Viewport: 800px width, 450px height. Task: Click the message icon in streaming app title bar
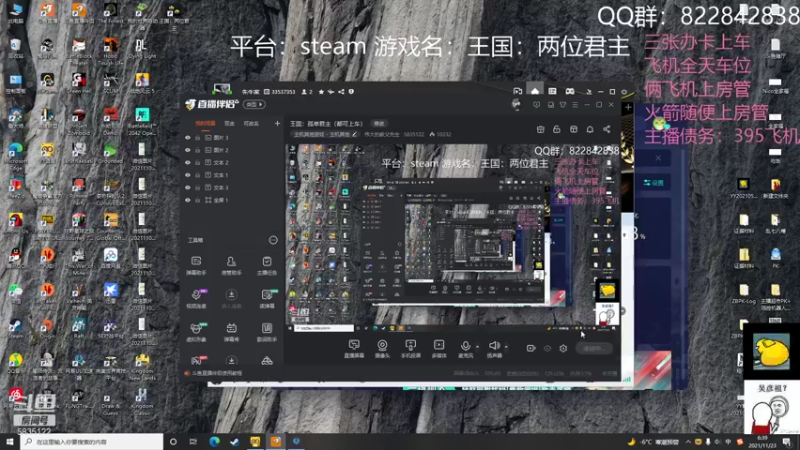pyautogui.click(x=536, y=105)
